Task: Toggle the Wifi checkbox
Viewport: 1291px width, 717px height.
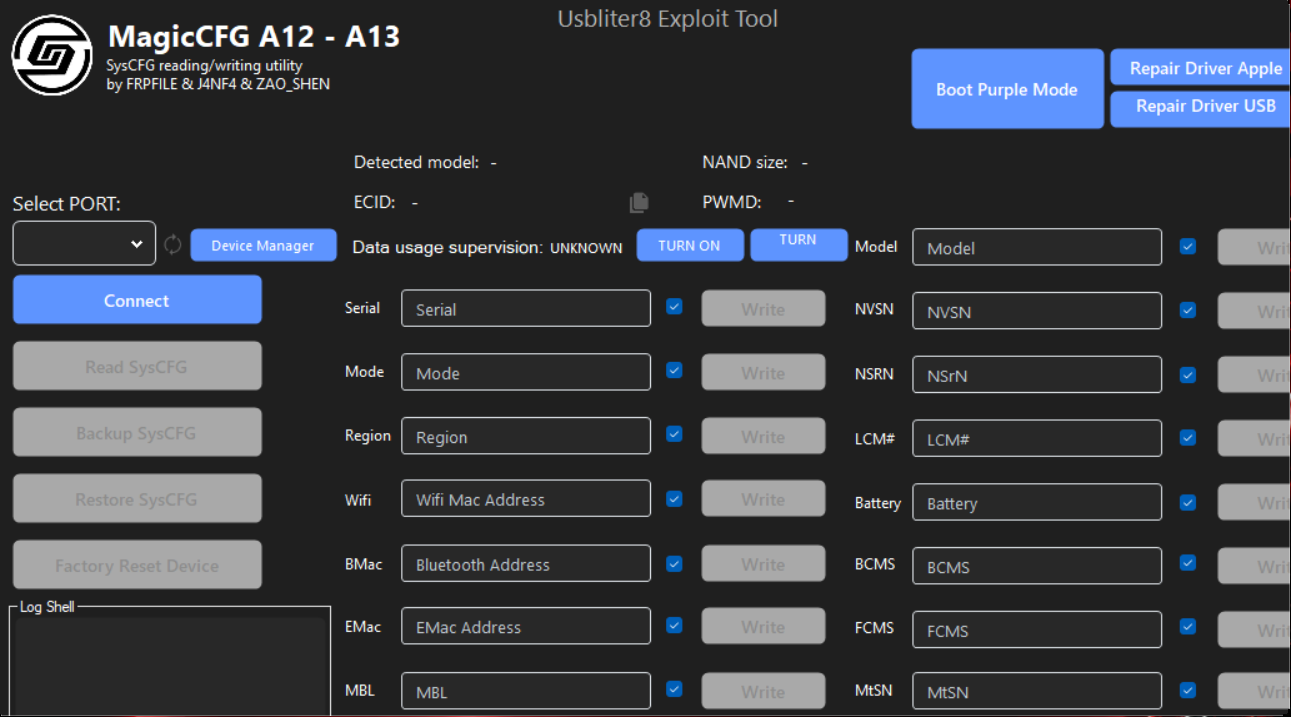Action: click(674, 498)
